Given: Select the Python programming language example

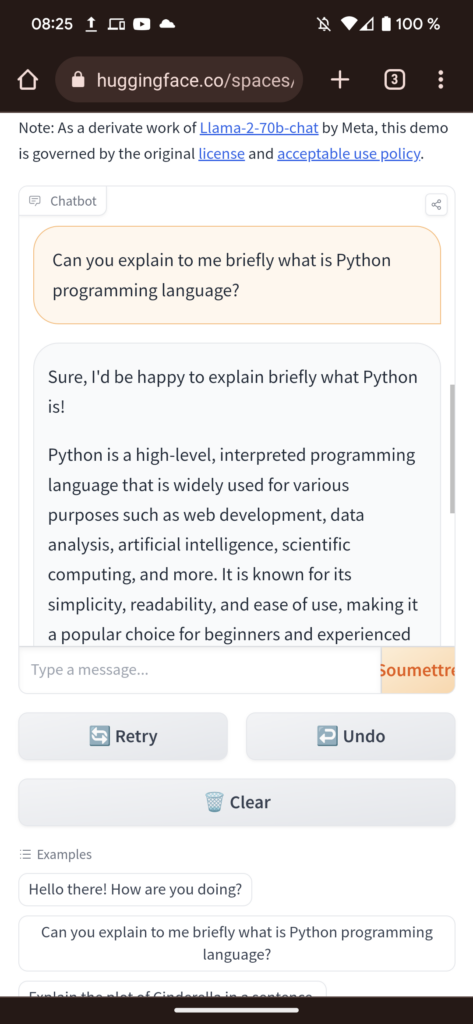Looking at the screenshot, I should point(236,943).
